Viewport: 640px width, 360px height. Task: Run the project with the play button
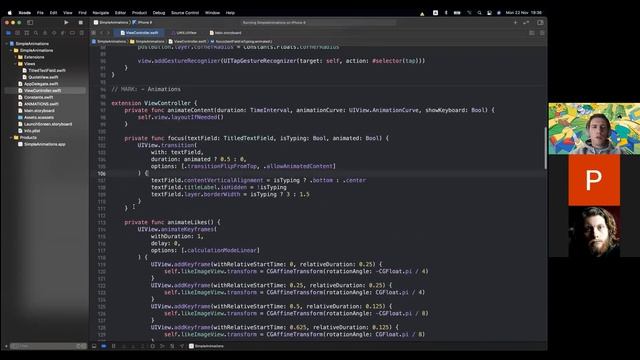(66, 22)
